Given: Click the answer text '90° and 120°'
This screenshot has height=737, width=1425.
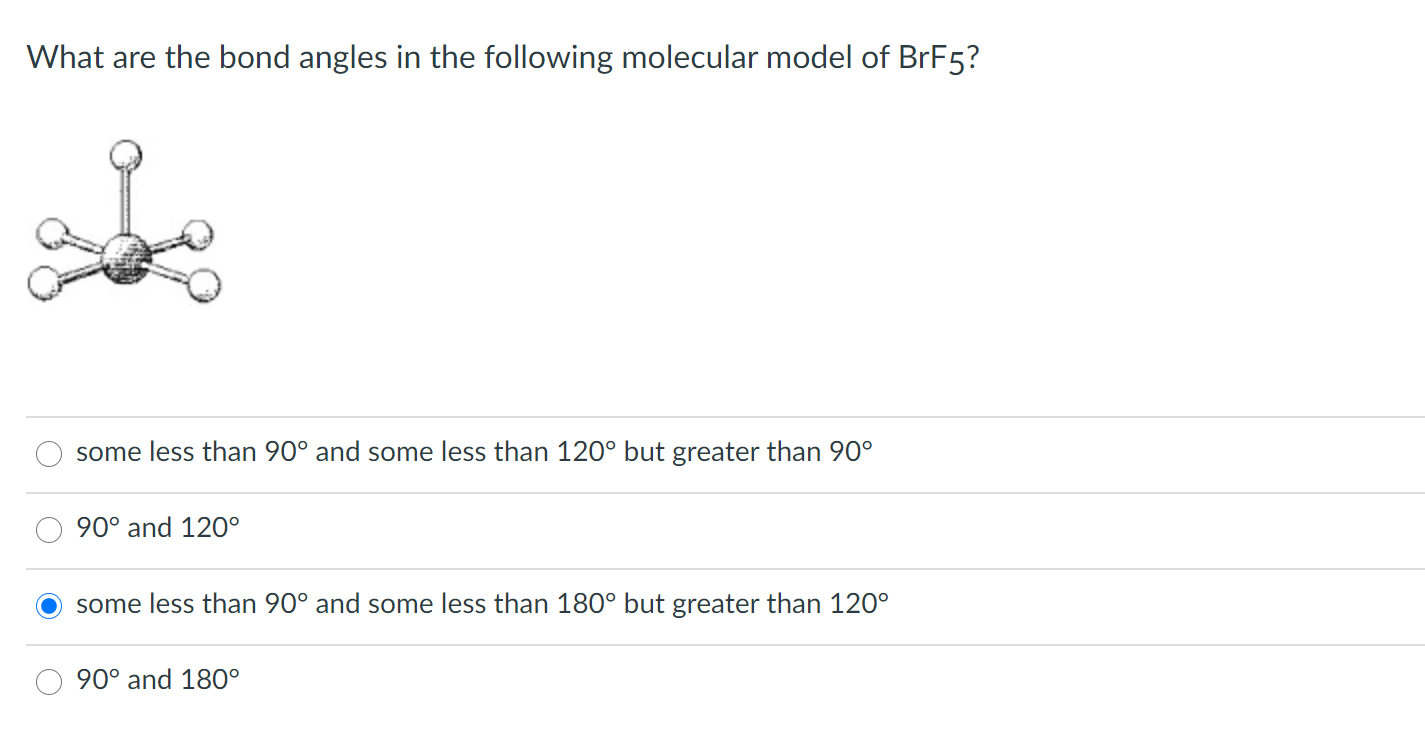Looking at the screenshot, I should pos(158,528).
